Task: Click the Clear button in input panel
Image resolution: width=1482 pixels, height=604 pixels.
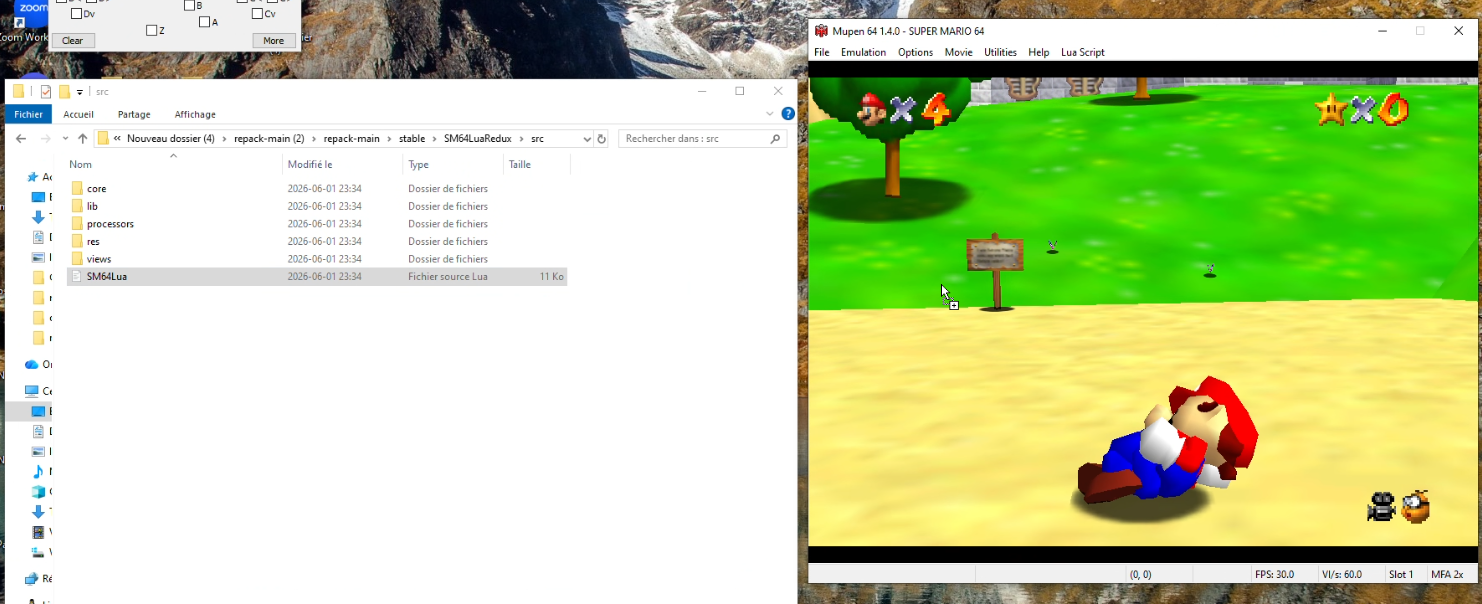Action: (73, 41)
